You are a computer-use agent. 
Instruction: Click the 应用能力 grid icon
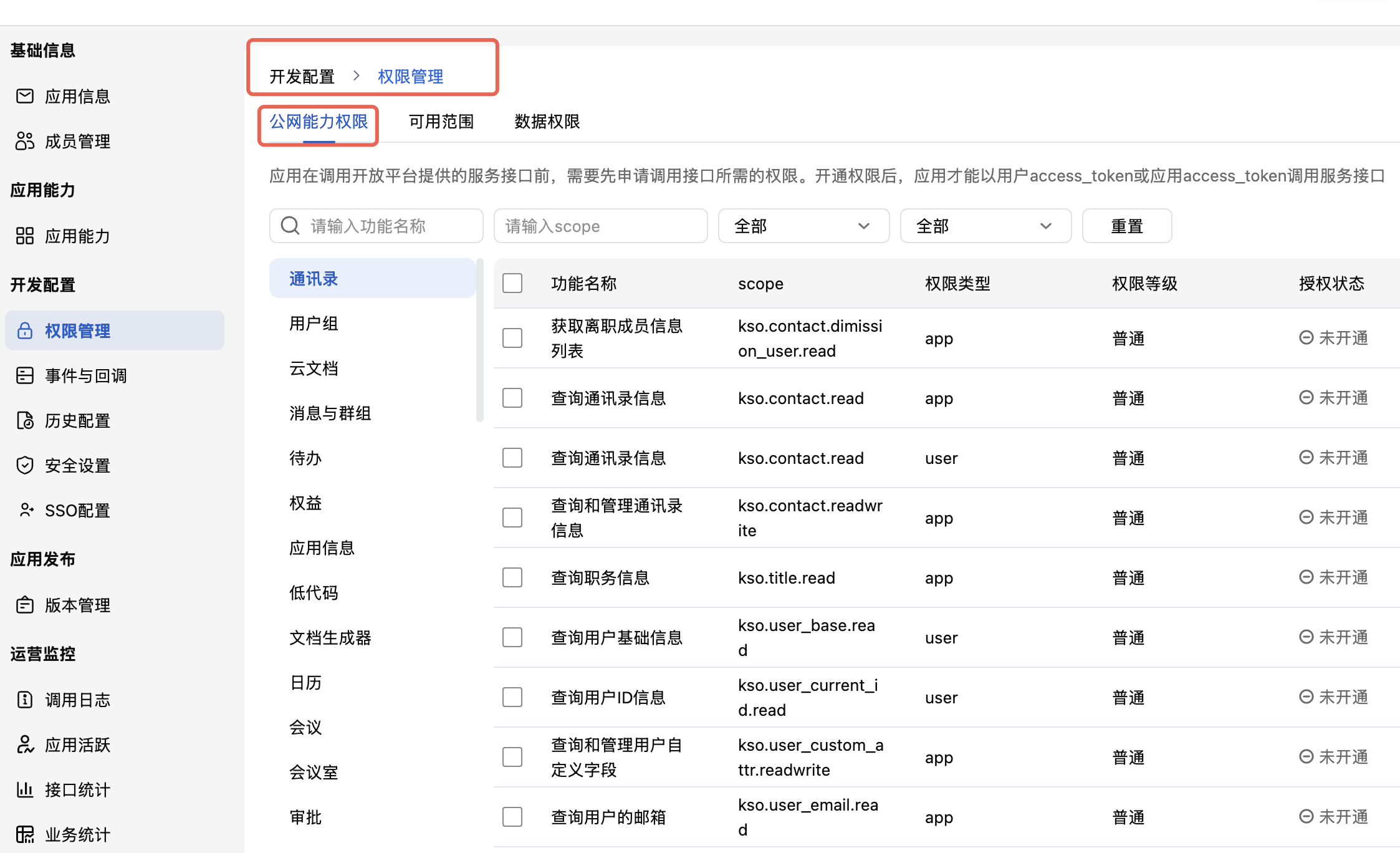pyautogui.click(x=25, y=236)
